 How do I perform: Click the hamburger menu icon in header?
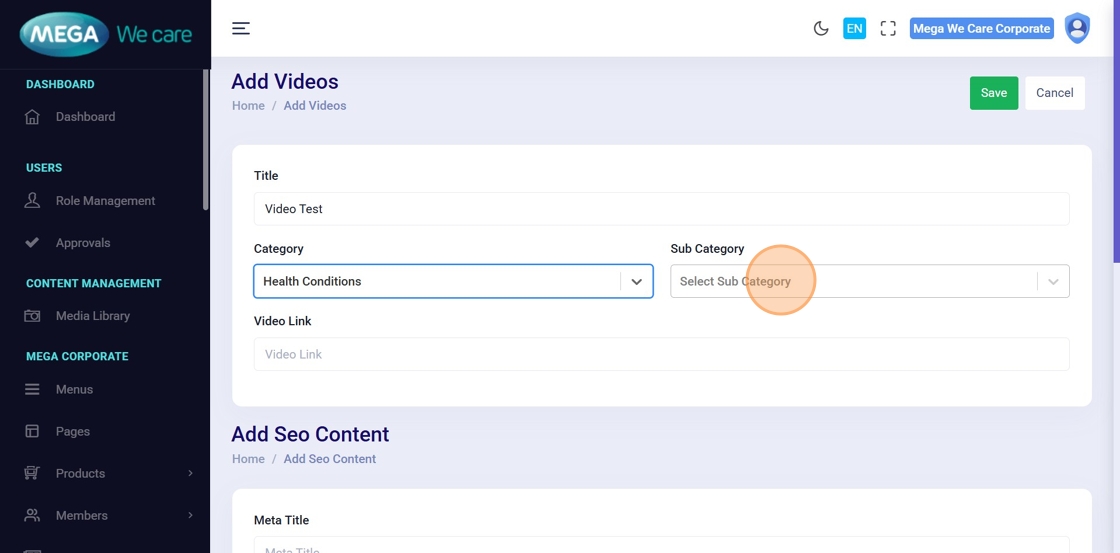pyautogui.click(x=241, y=28)
